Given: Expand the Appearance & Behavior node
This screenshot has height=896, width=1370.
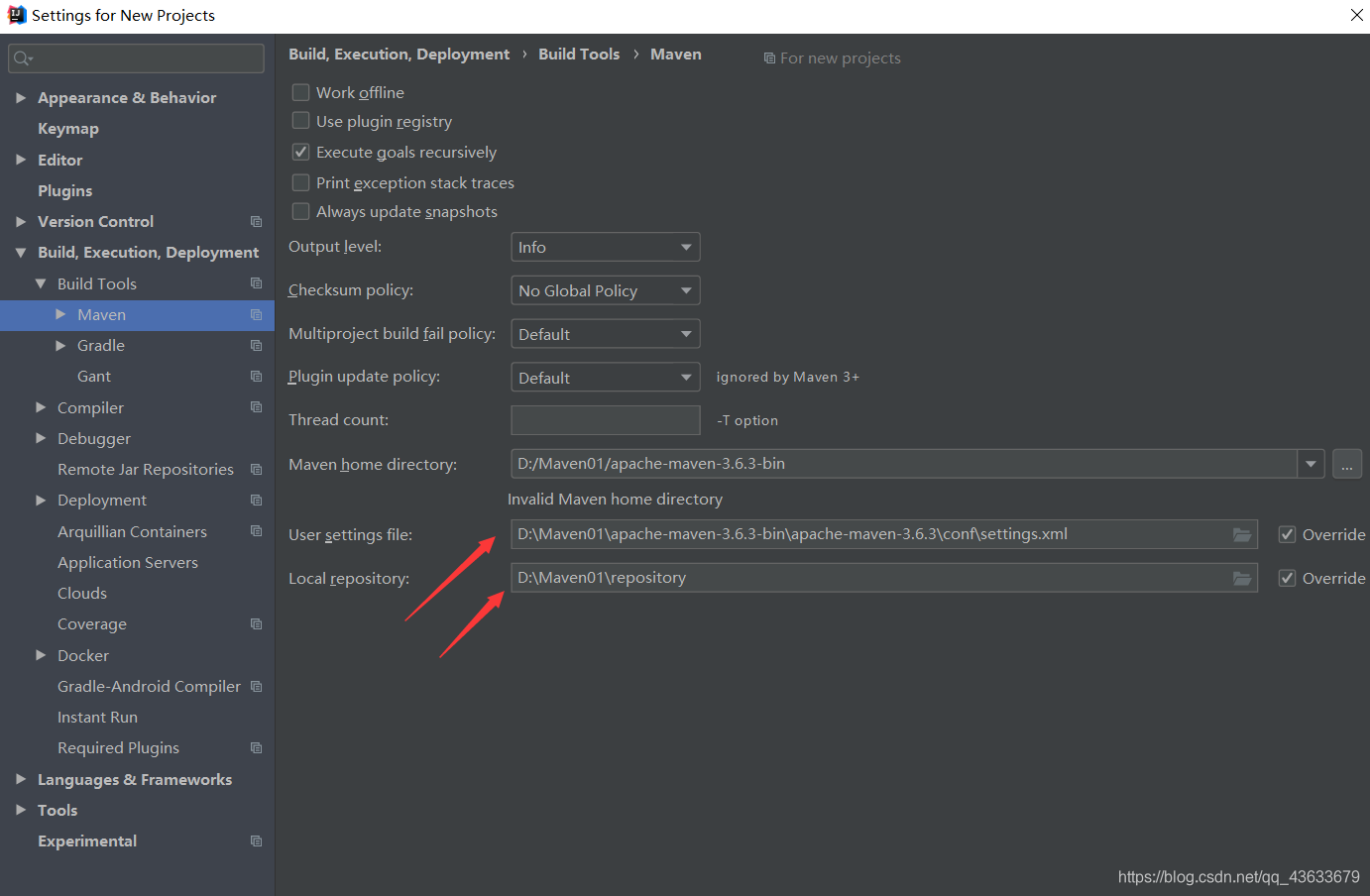Looking at the screenshot, I should [21, 97].
